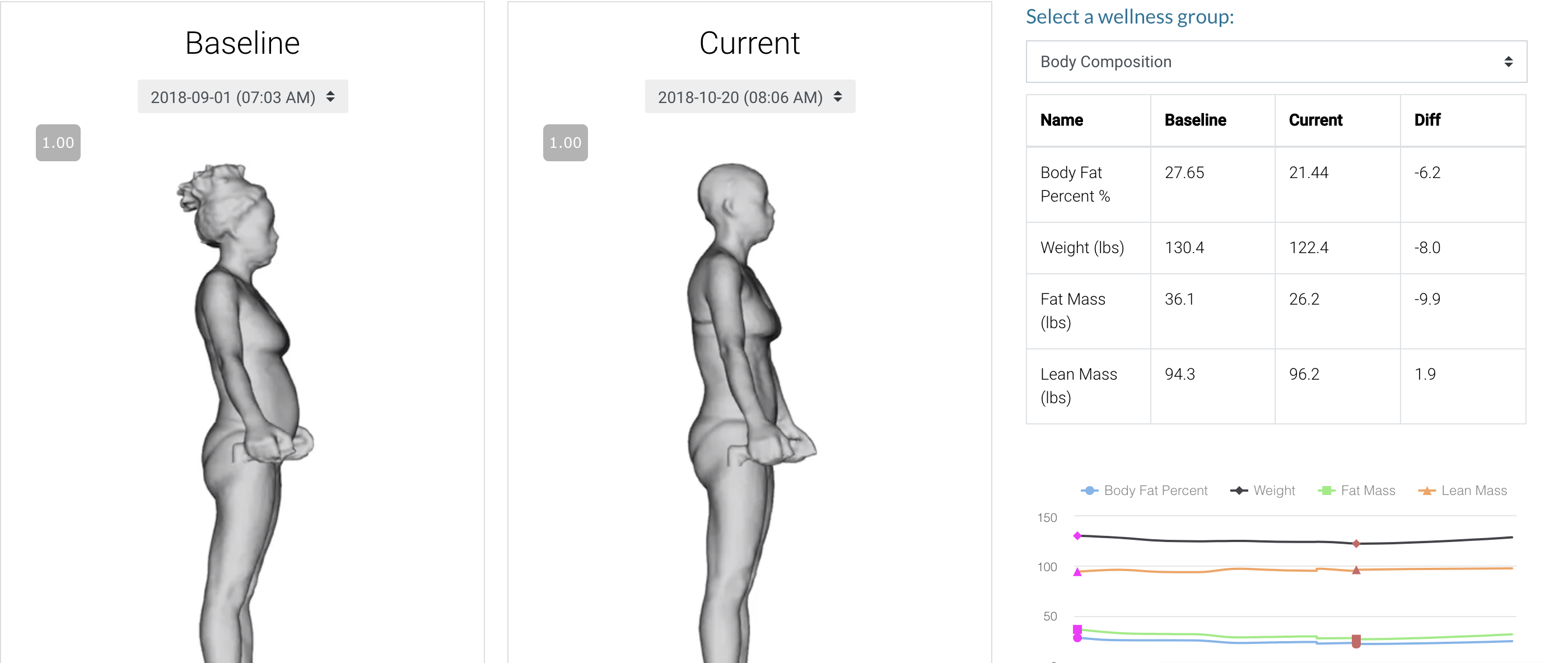The image size is (1568, 663).
Task: Hide the Weight series via chart legend
Action: point(1262,491)
